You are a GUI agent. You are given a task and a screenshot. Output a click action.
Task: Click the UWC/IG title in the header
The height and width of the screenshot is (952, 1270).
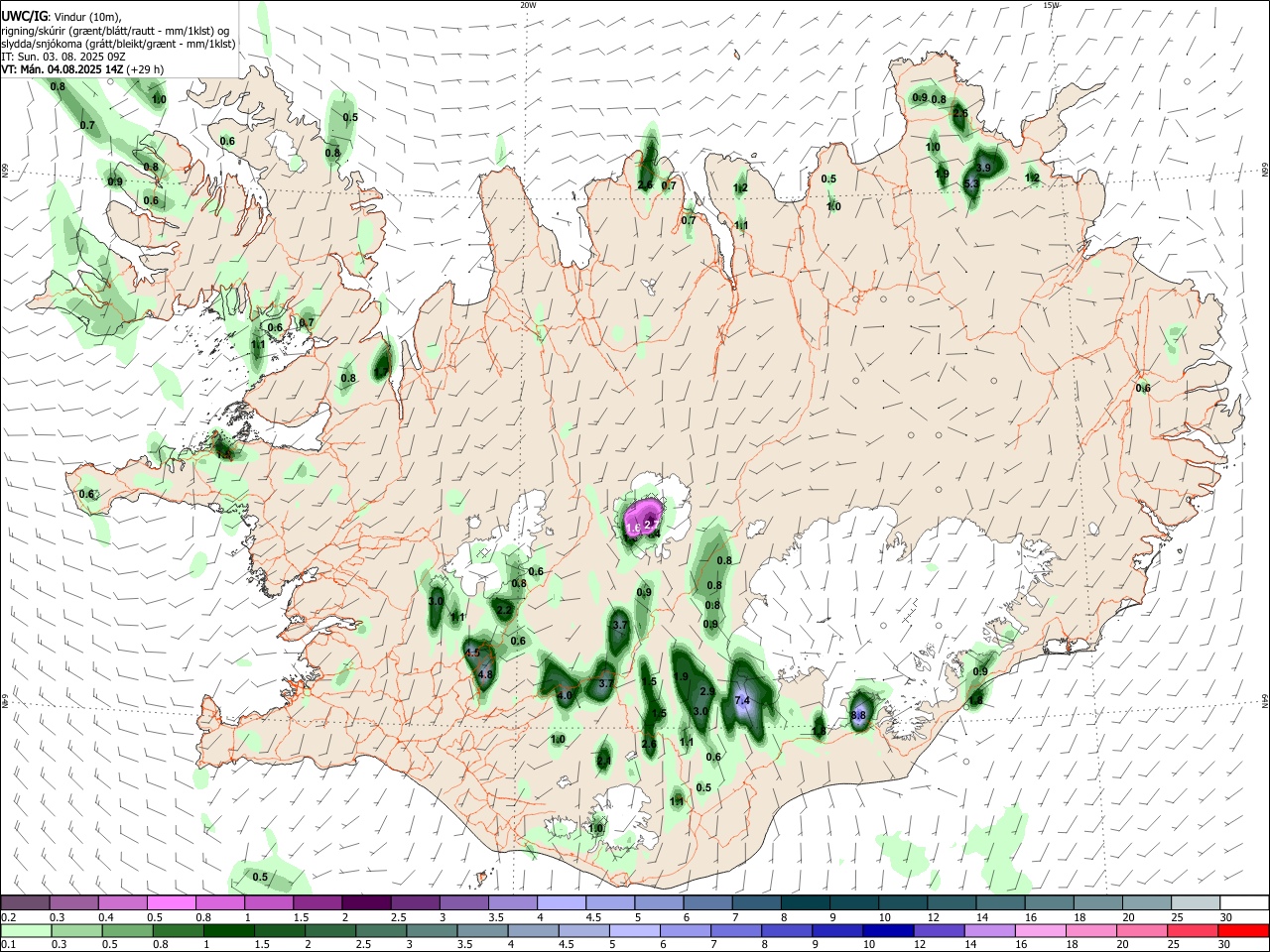coord(23,17)
